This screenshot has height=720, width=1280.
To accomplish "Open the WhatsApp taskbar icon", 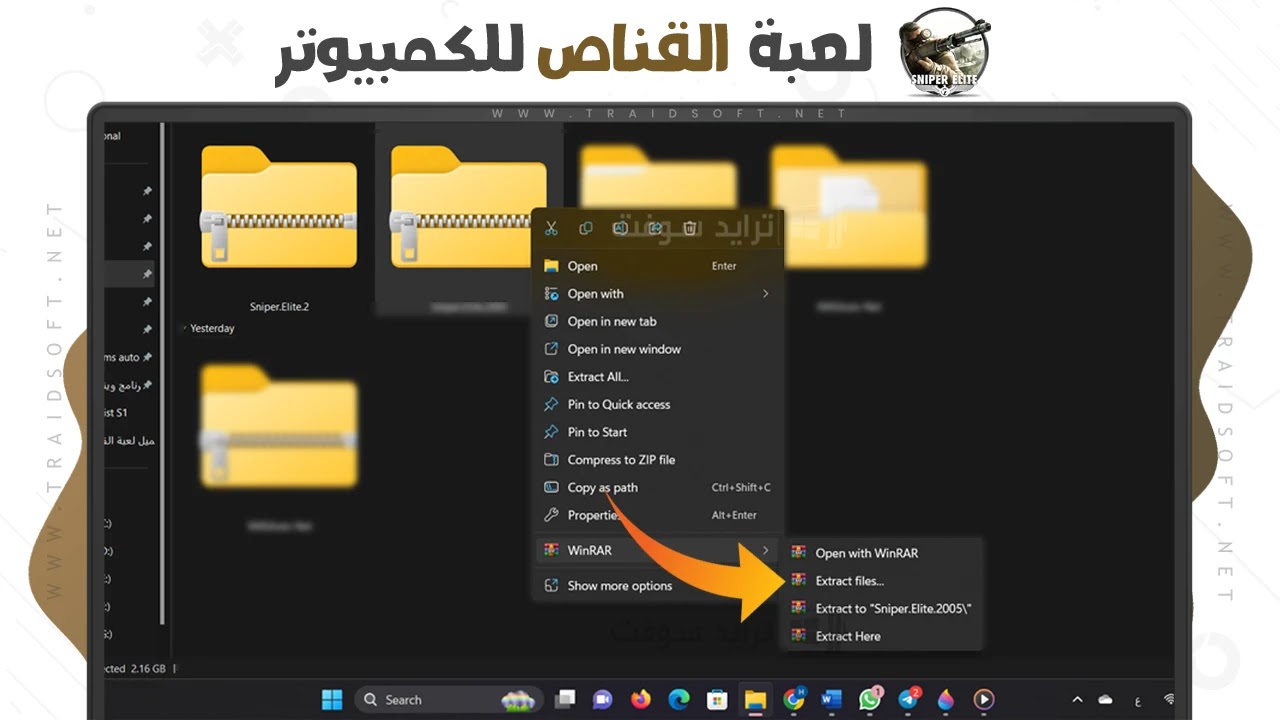I will 868,699.
